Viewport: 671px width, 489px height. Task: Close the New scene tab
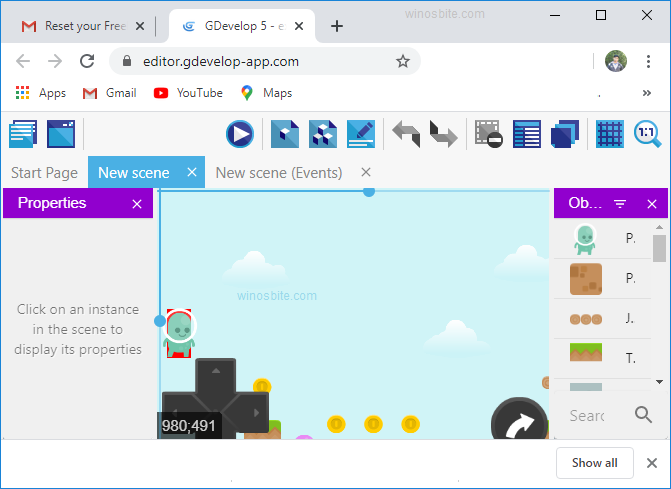[192, 172]
